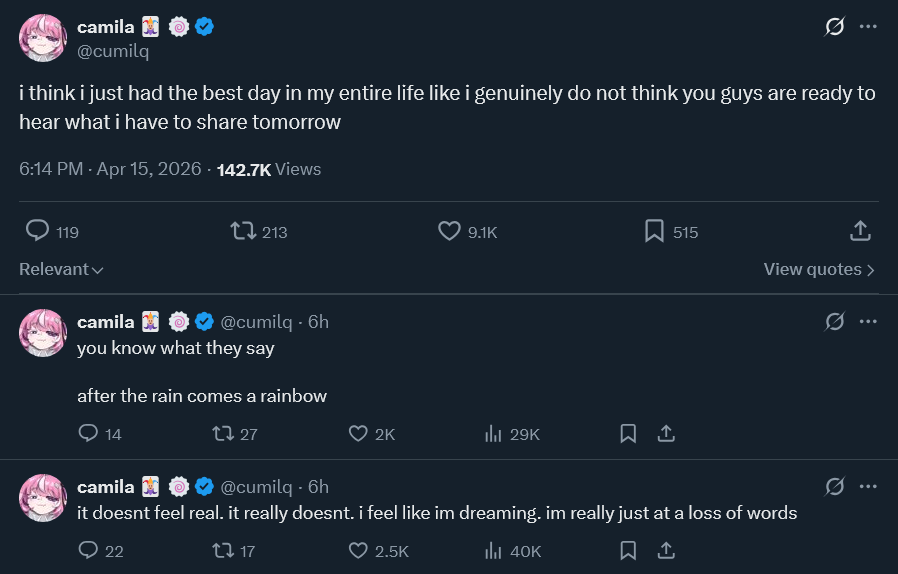Screen dimensions: 898x574
Task: Repost the rainbow reply with 27 reposts
Action: (x=224, y=434)
